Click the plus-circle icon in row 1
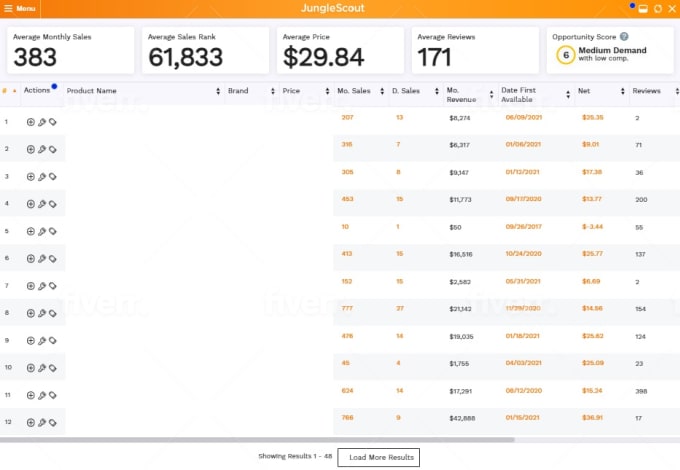The width and height of the screenshot is (680, 470). tap(30, 122)
